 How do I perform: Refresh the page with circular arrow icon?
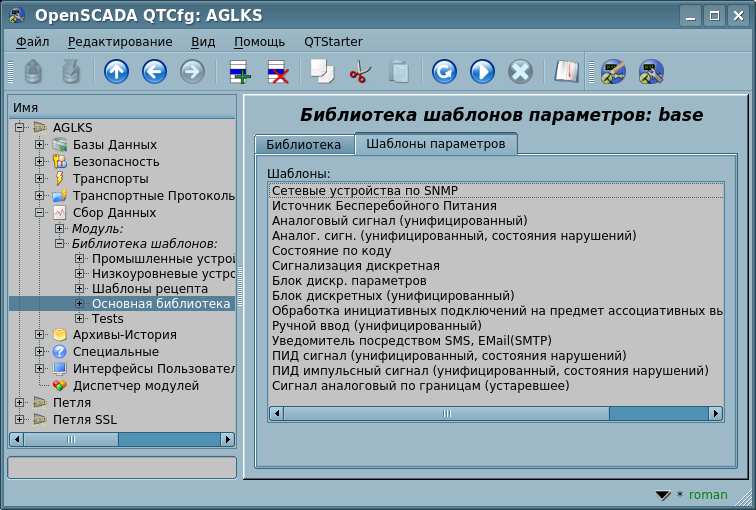click(x=444, y=72)
